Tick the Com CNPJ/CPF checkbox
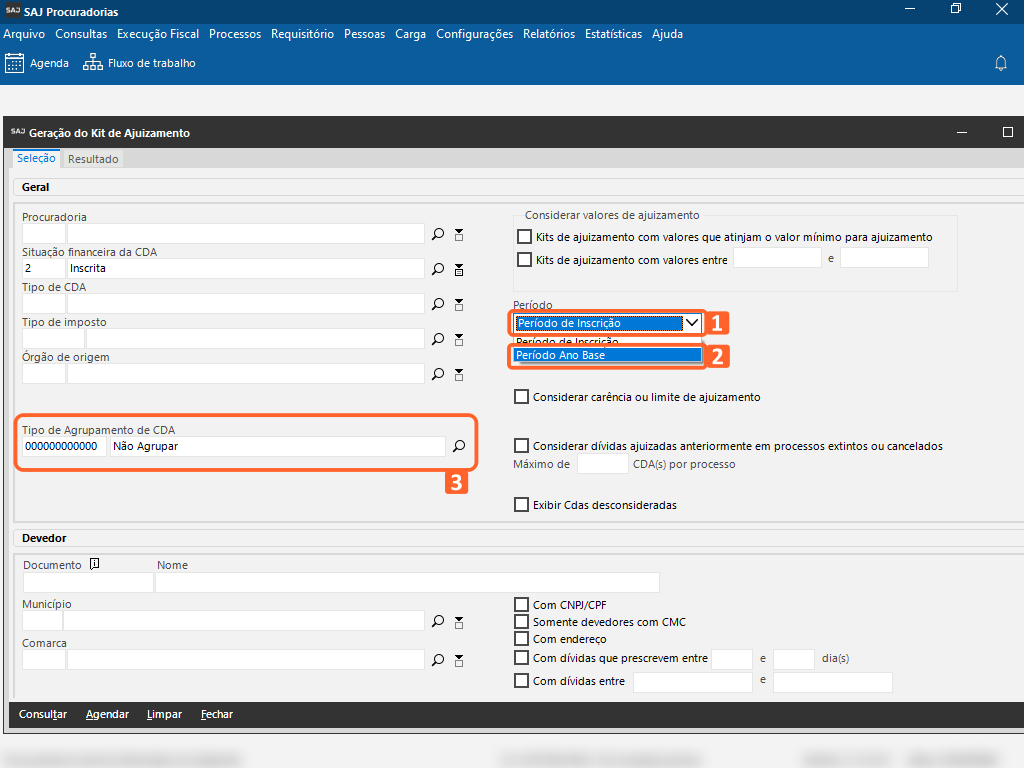This screenshot has height=768, width=1024. (x=521, y=605)
